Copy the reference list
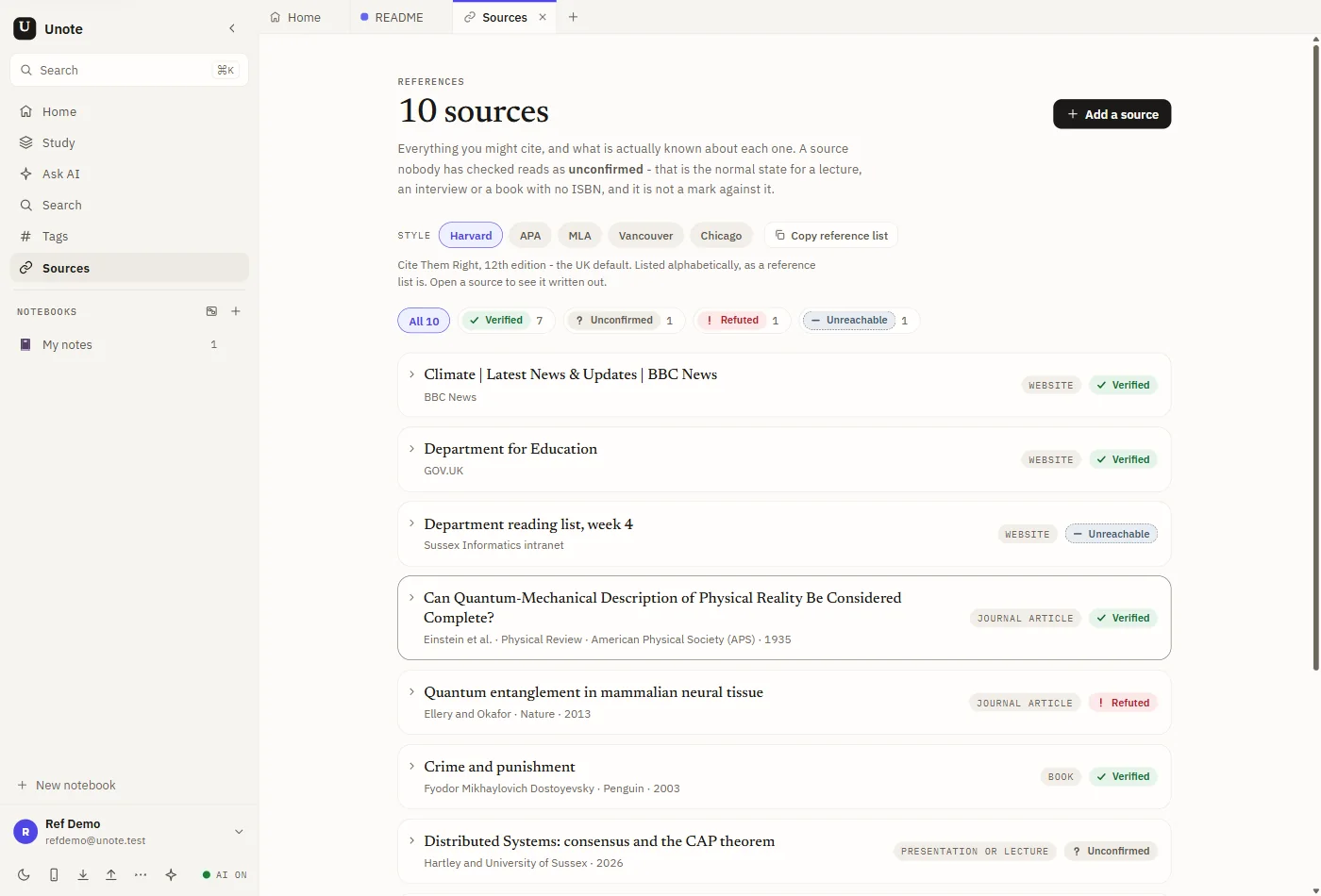The width and height of the screenshot is (1321, 896). [x=831, y=236]
